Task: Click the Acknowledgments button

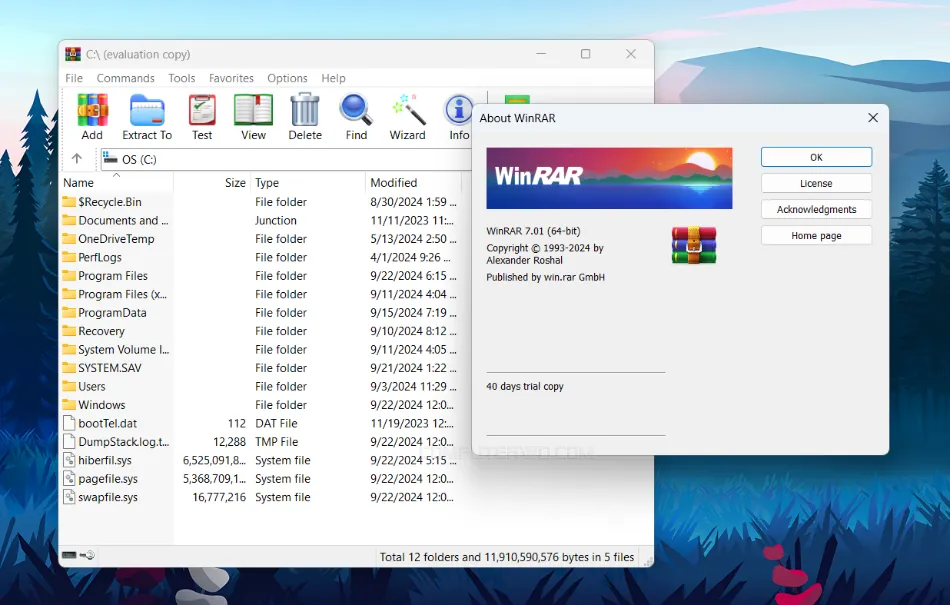Action: pyautogui.click(x=816, y=209)
